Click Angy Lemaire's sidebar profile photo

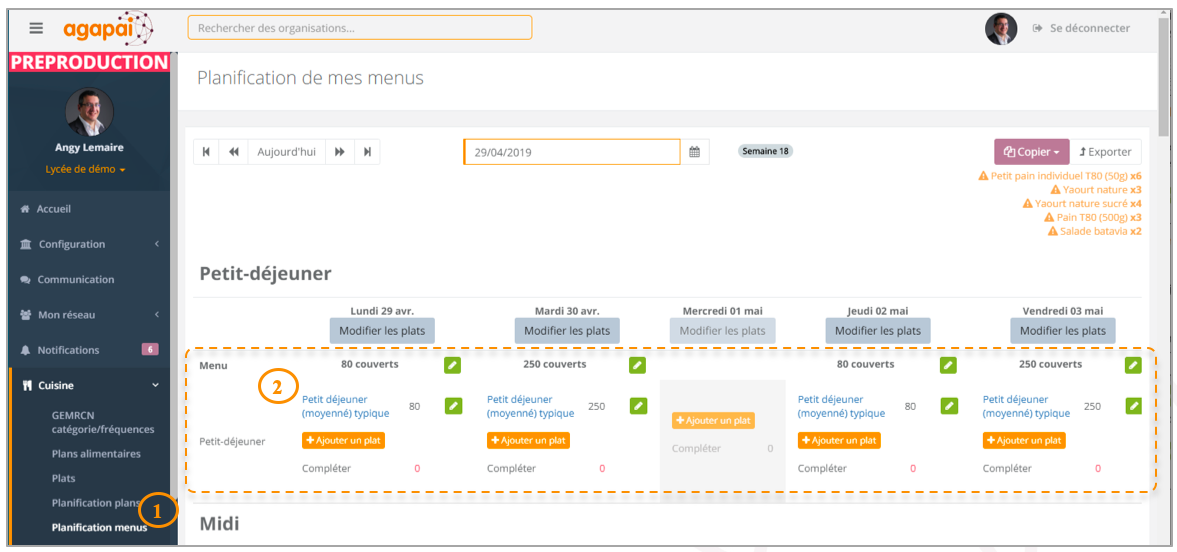point(89,112)
